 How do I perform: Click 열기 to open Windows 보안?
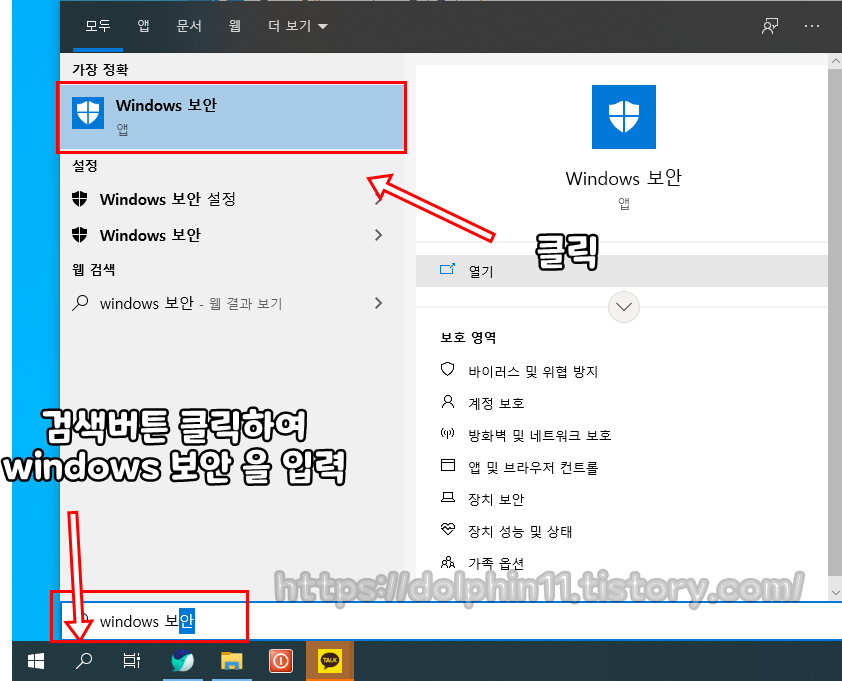[x=621, y=271]
